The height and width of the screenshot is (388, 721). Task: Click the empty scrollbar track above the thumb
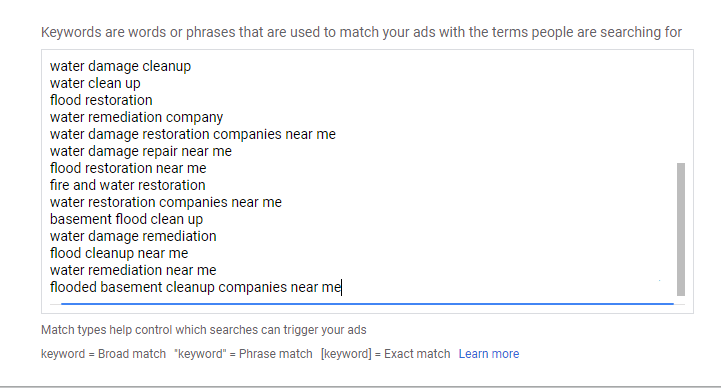(x=681, y=107)
